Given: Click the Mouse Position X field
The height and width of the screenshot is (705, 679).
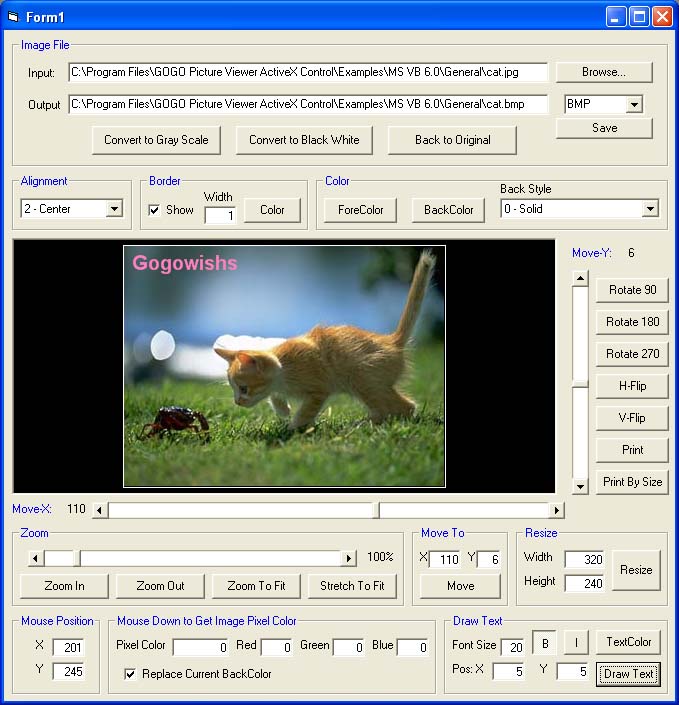Looking at the screenshot, I should click(68, 647).
